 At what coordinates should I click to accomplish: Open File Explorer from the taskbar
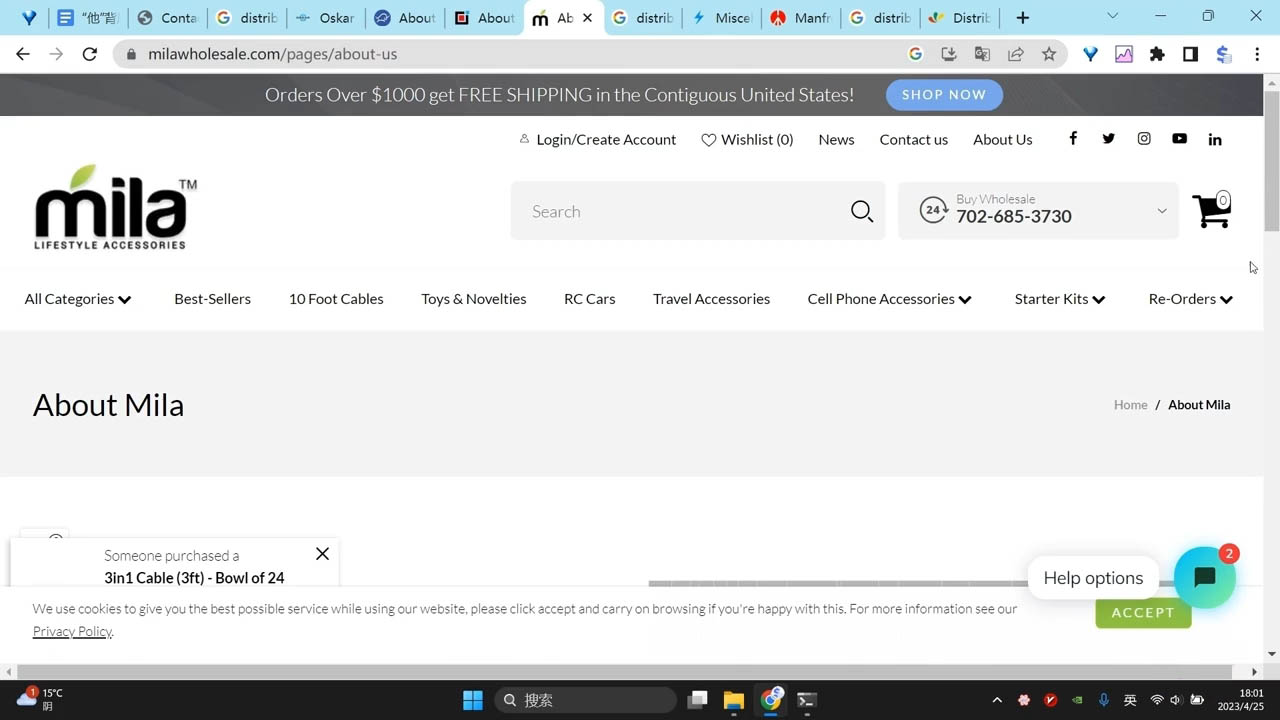tap(734, 700)
